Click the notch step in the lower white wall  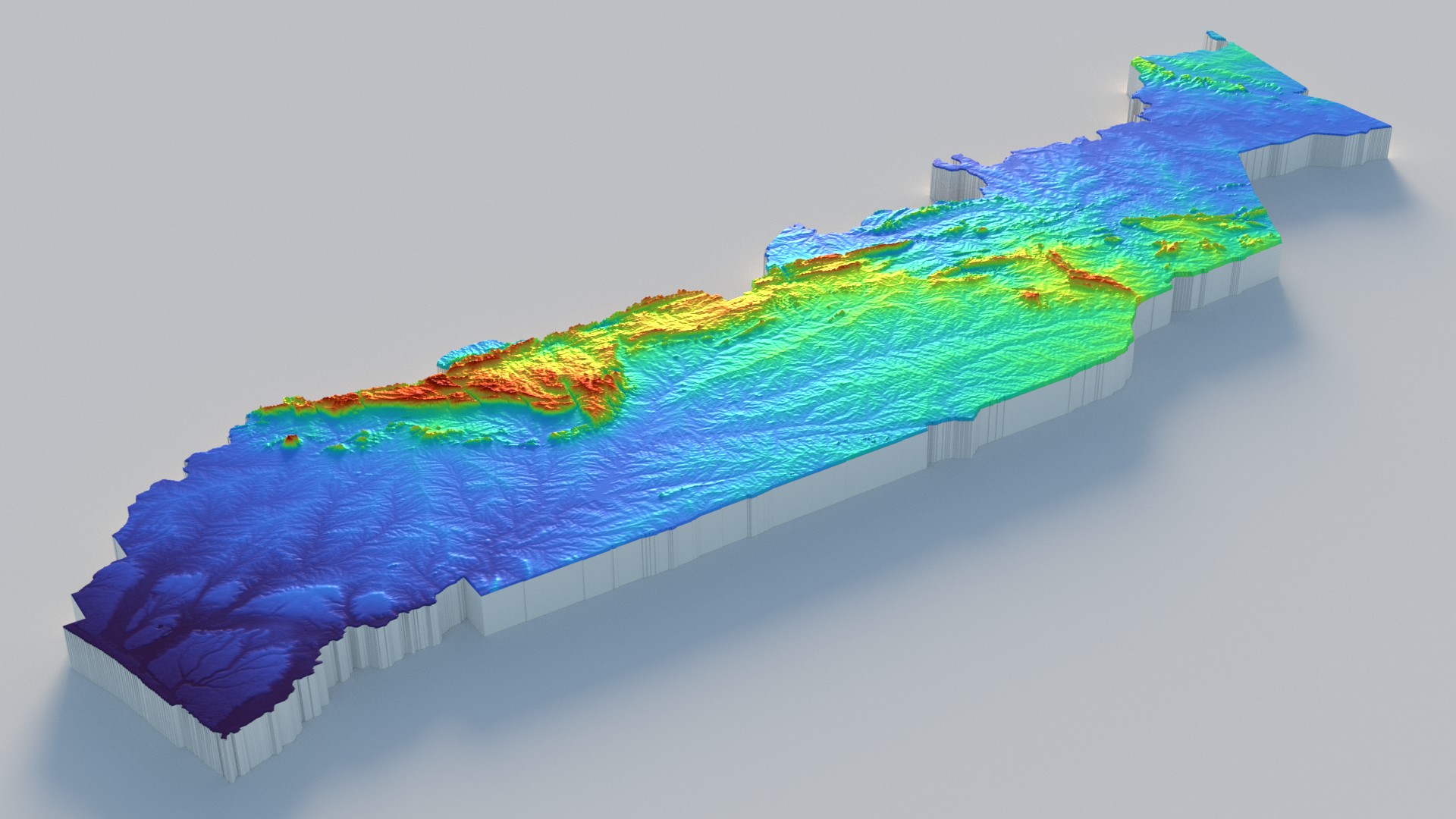coord(474,607)
